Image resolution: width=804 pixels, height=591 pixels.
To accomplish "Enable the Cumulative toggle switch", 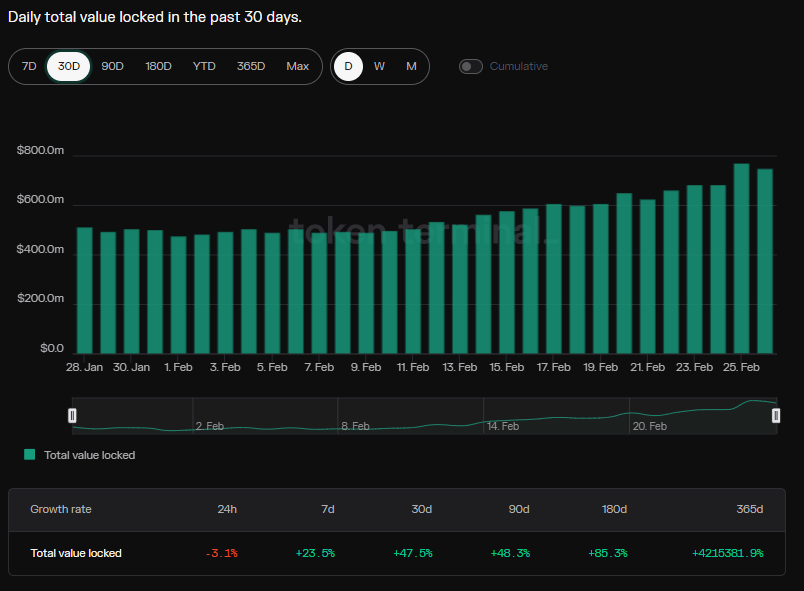I will click(471, 66).
